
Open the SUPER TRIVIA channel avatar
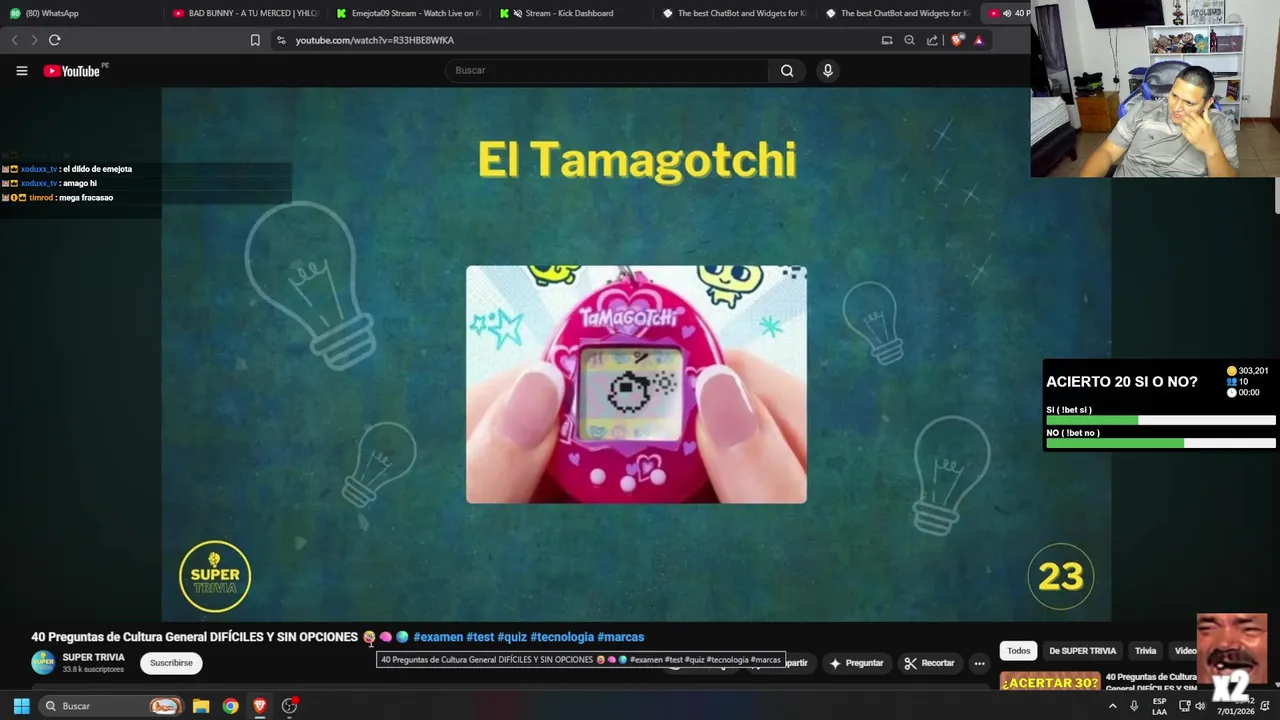43,663
